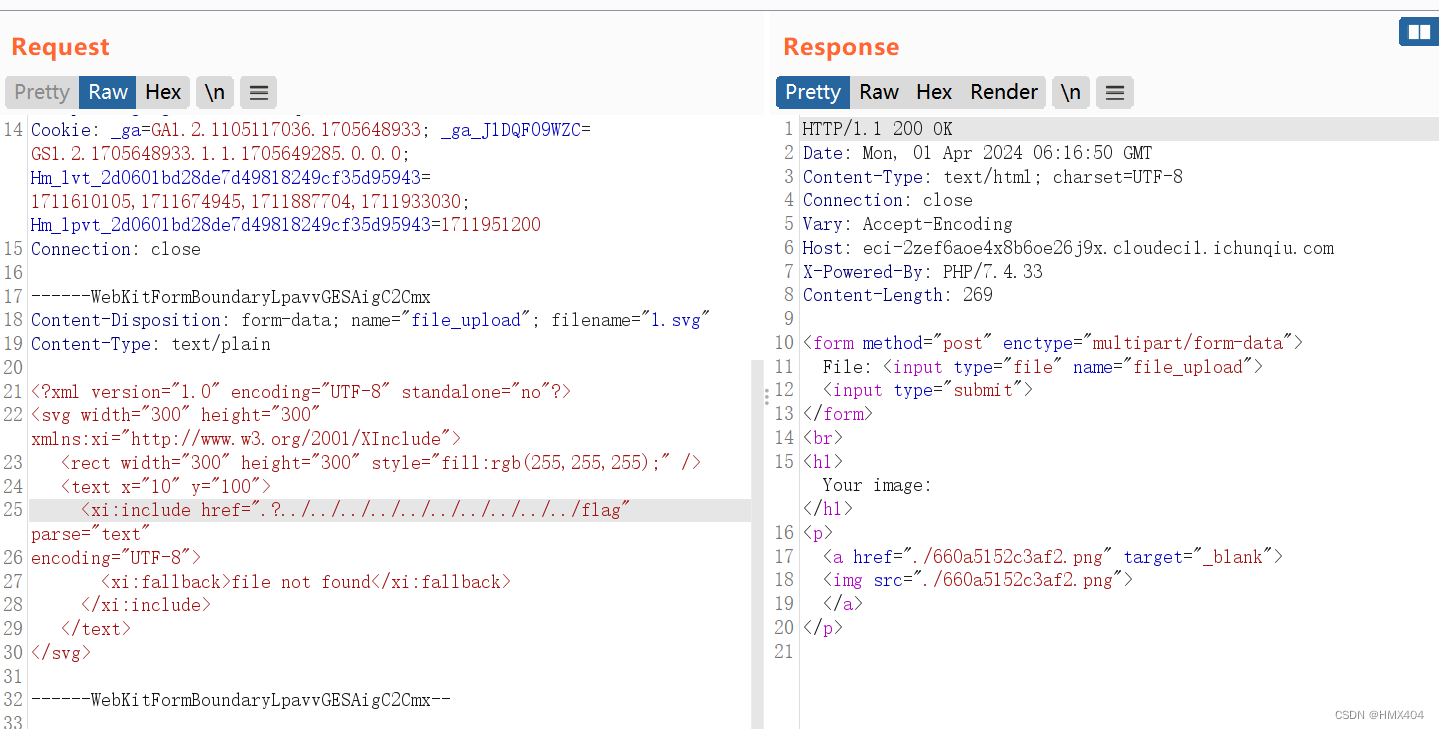1439x729 pixels.
Task: Click the Cookie header line in request
Action: [x=311, y=129]
